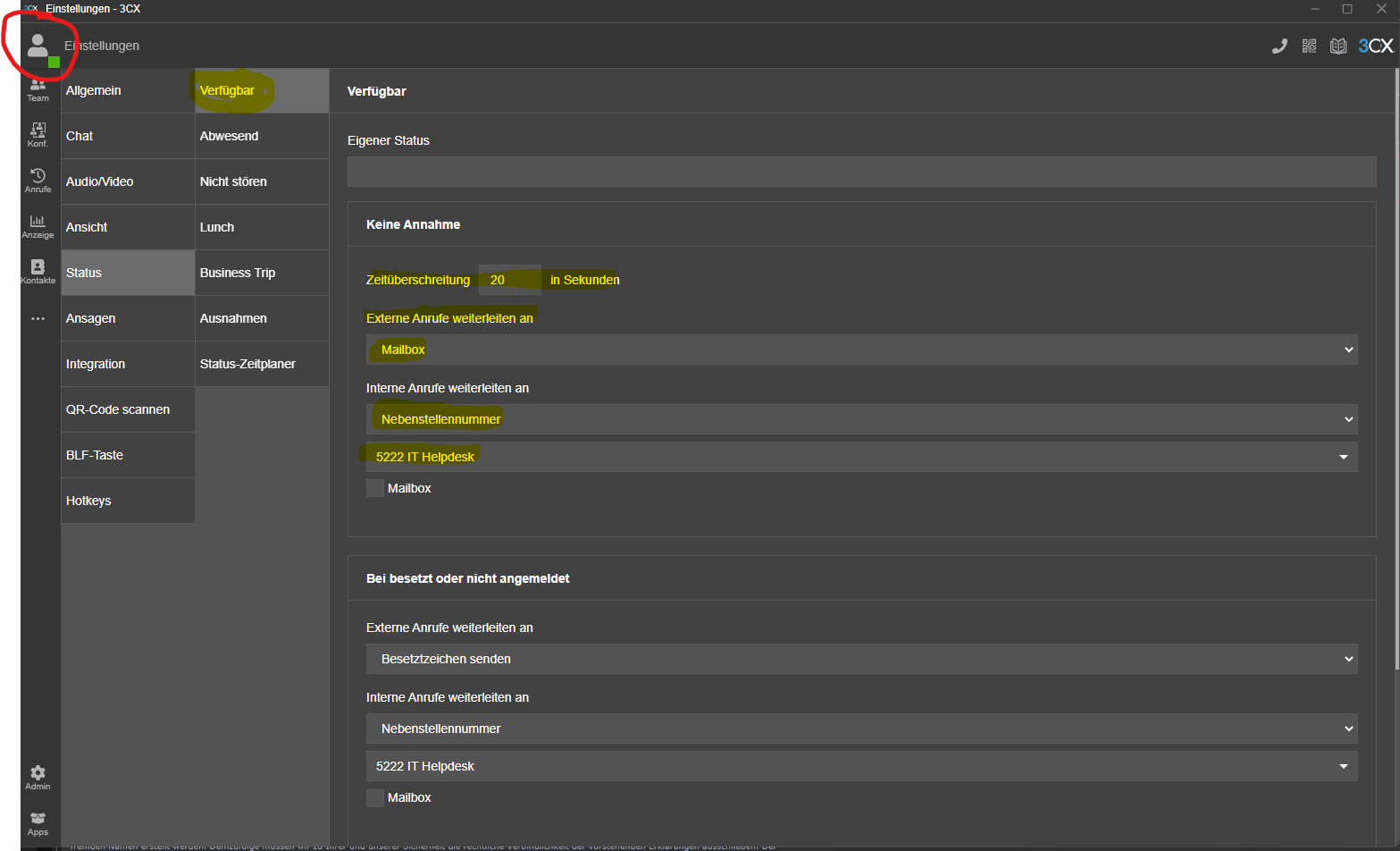Open the Kontakte contacts icon

pos(38,272)
